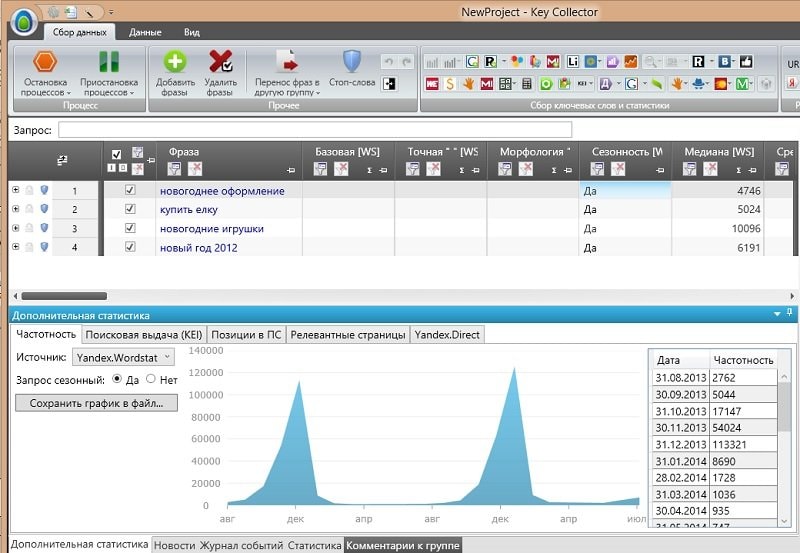Click the green Добавить фразы icon
Screen dimensions: 800x553
coord(175,61)
